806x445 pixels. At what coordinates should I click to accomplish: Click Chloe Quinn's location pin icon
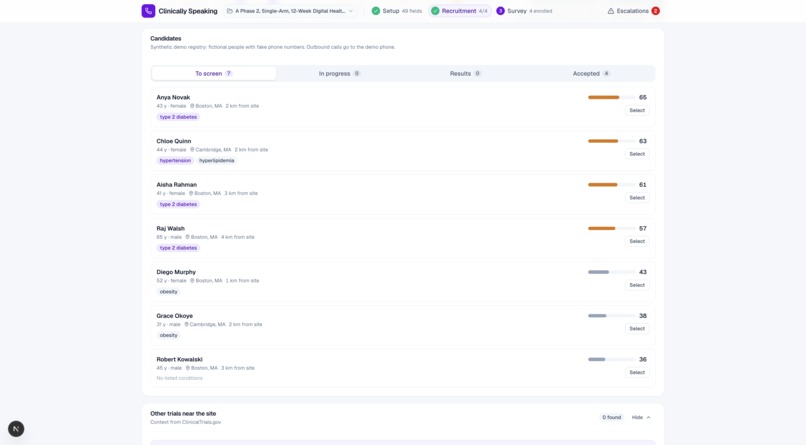192,150
